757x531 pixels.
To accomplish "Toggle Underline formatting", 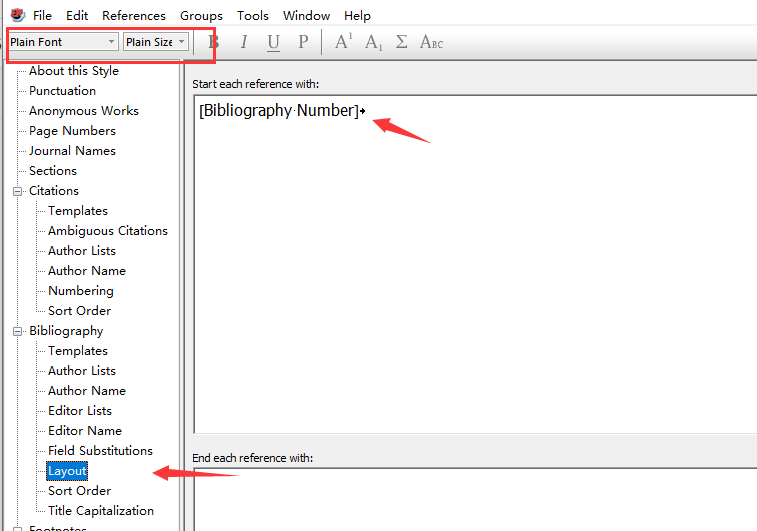I will coord(273,42).
